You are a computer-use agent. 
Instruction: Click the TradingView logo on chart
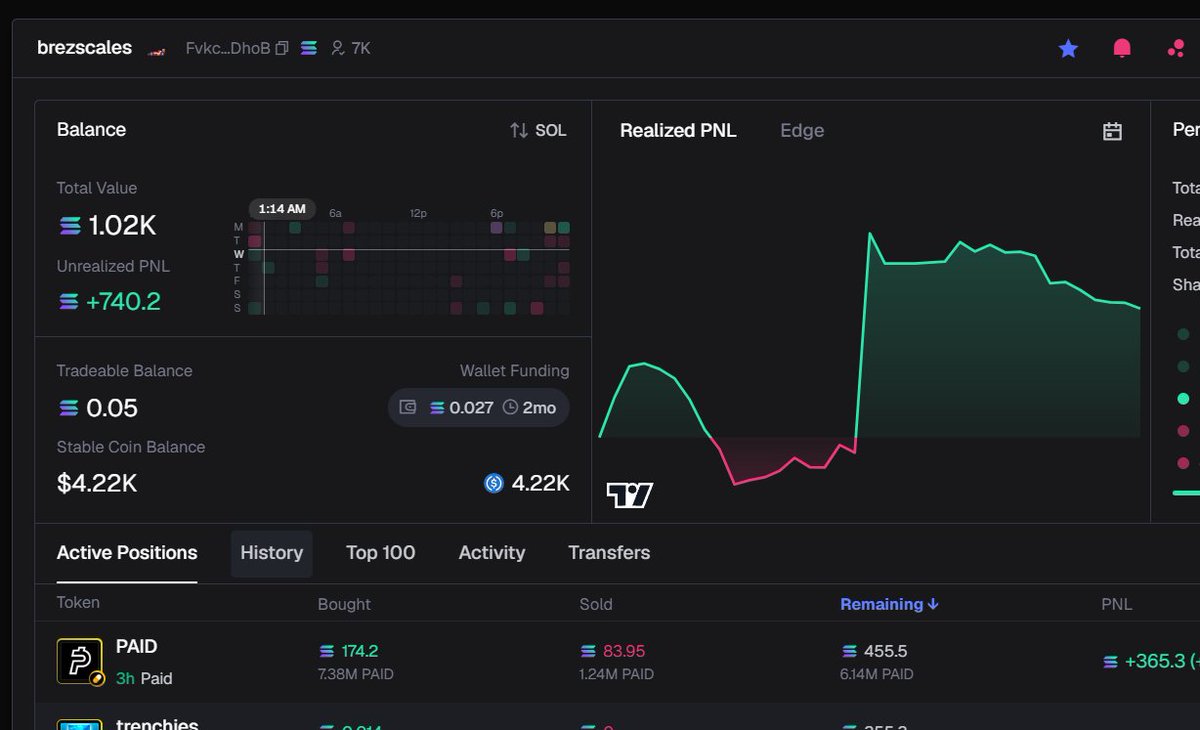[x=630, y=495]
